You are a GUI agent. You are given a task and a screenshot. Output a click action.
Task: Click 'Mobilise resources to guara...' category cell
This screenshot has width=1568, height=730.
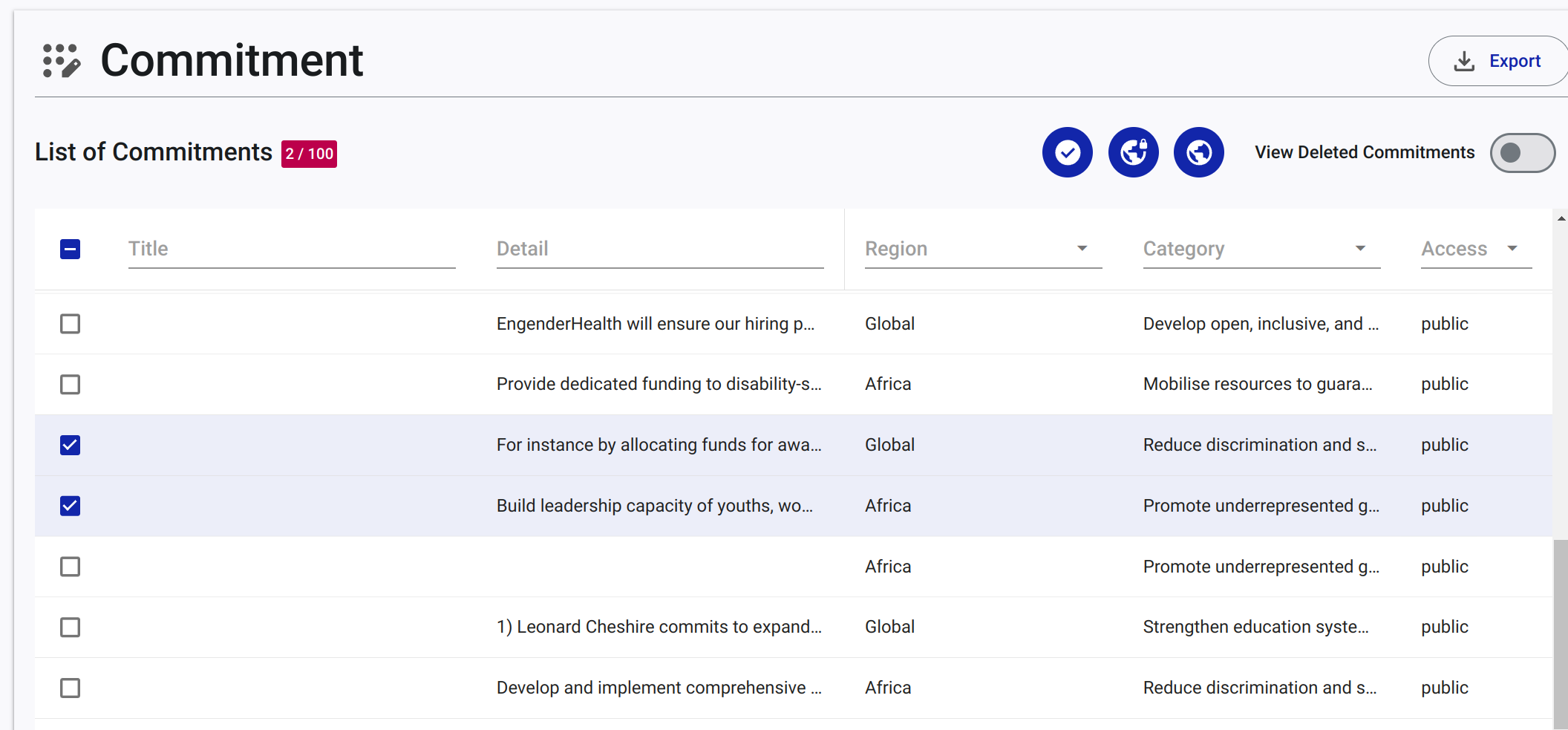(1258, 384)
